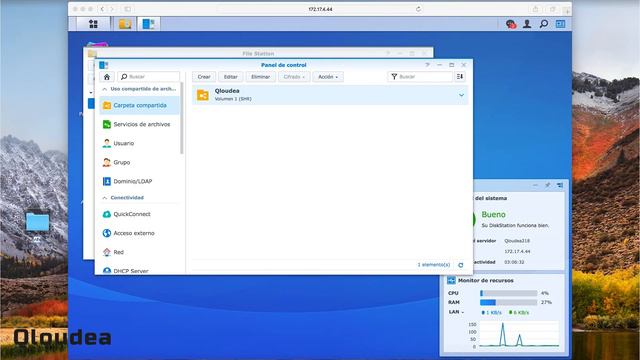The width and height of the screenshot is (640, 360).
Task: Select the Control Panel taskbar icon
Action: pos(148,24)
